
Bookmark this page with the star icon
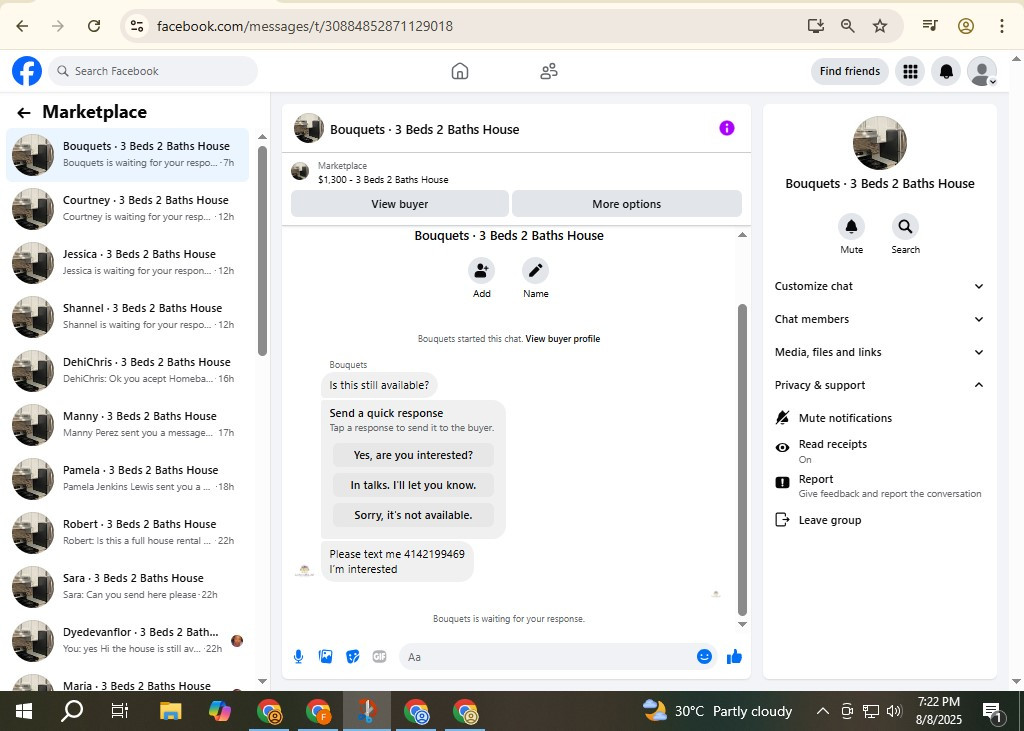click(880, 25)
